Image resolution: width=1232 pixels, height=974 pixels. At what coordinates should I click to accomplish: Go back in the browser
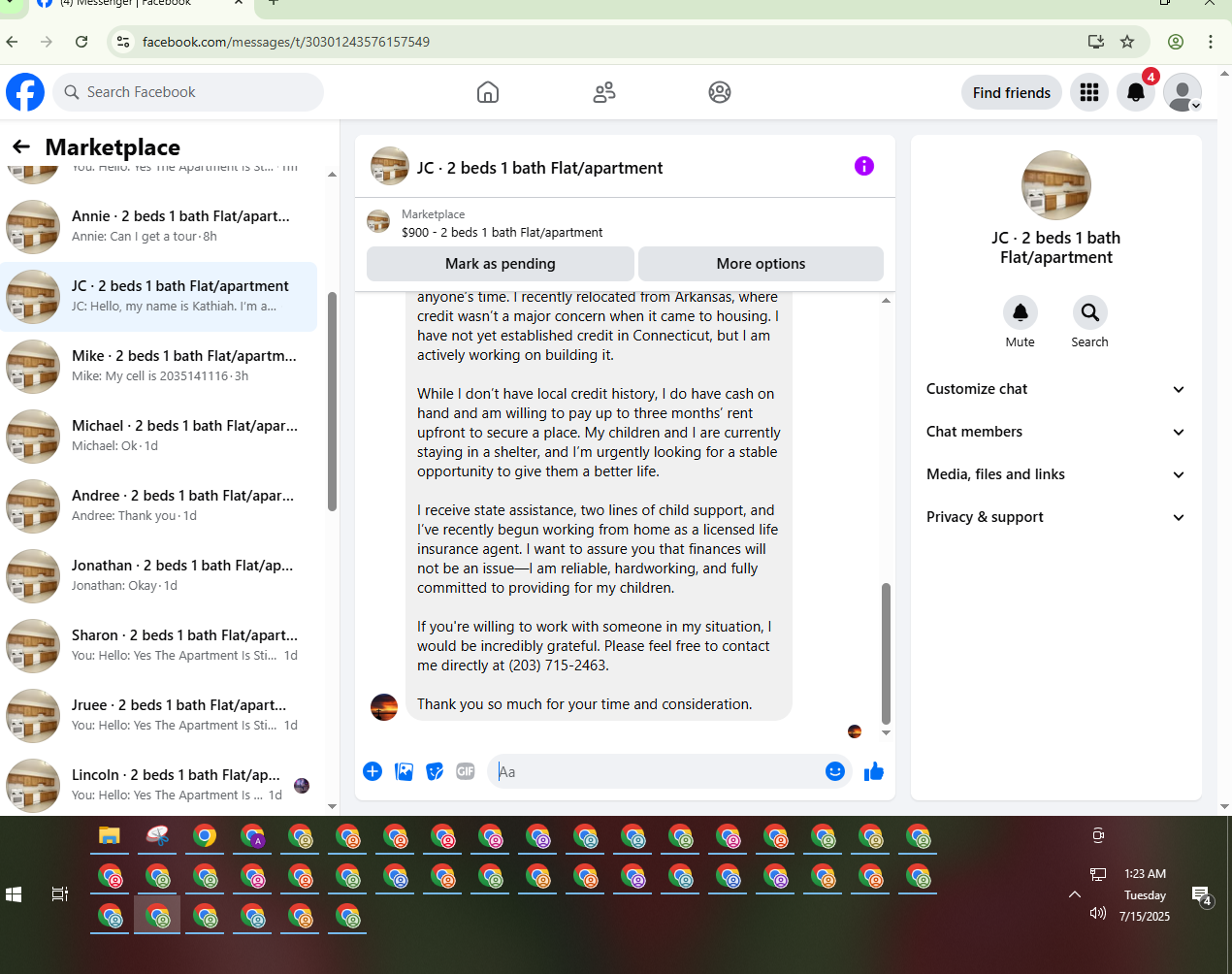tap(12, 42)
